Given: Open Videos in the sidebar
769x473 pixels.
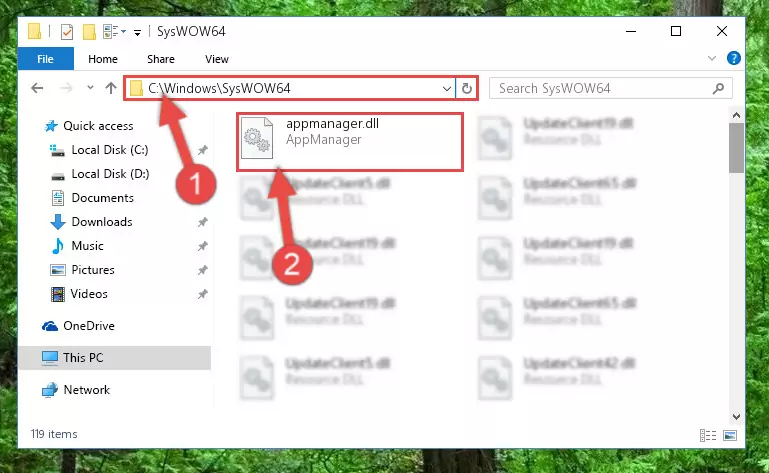Looking at the screenshot, I should tap(89, 294).
